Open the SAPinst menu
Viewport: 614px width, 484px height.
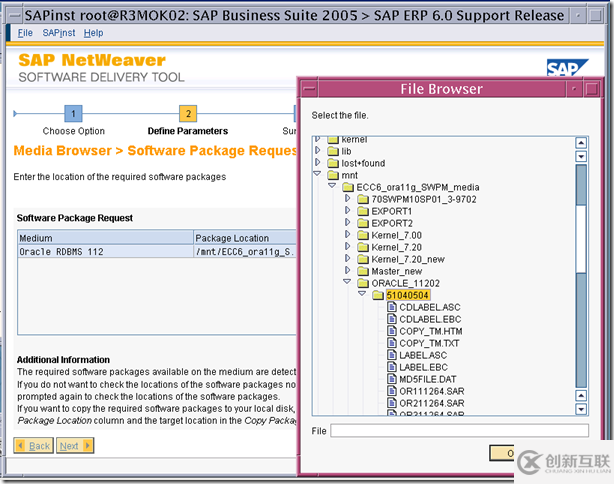coord(59,33)
